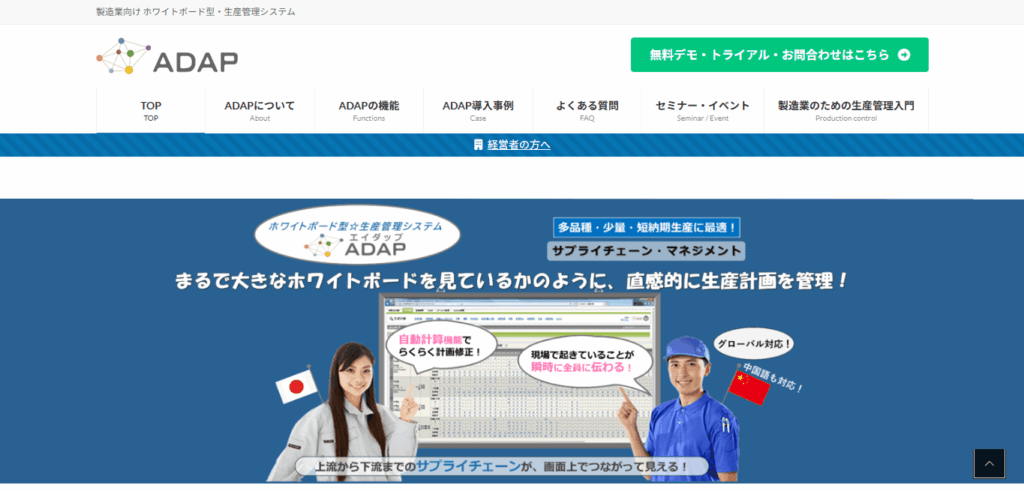Click the 多品種・少量・短納期生産に最適 label

coord(647,228)
